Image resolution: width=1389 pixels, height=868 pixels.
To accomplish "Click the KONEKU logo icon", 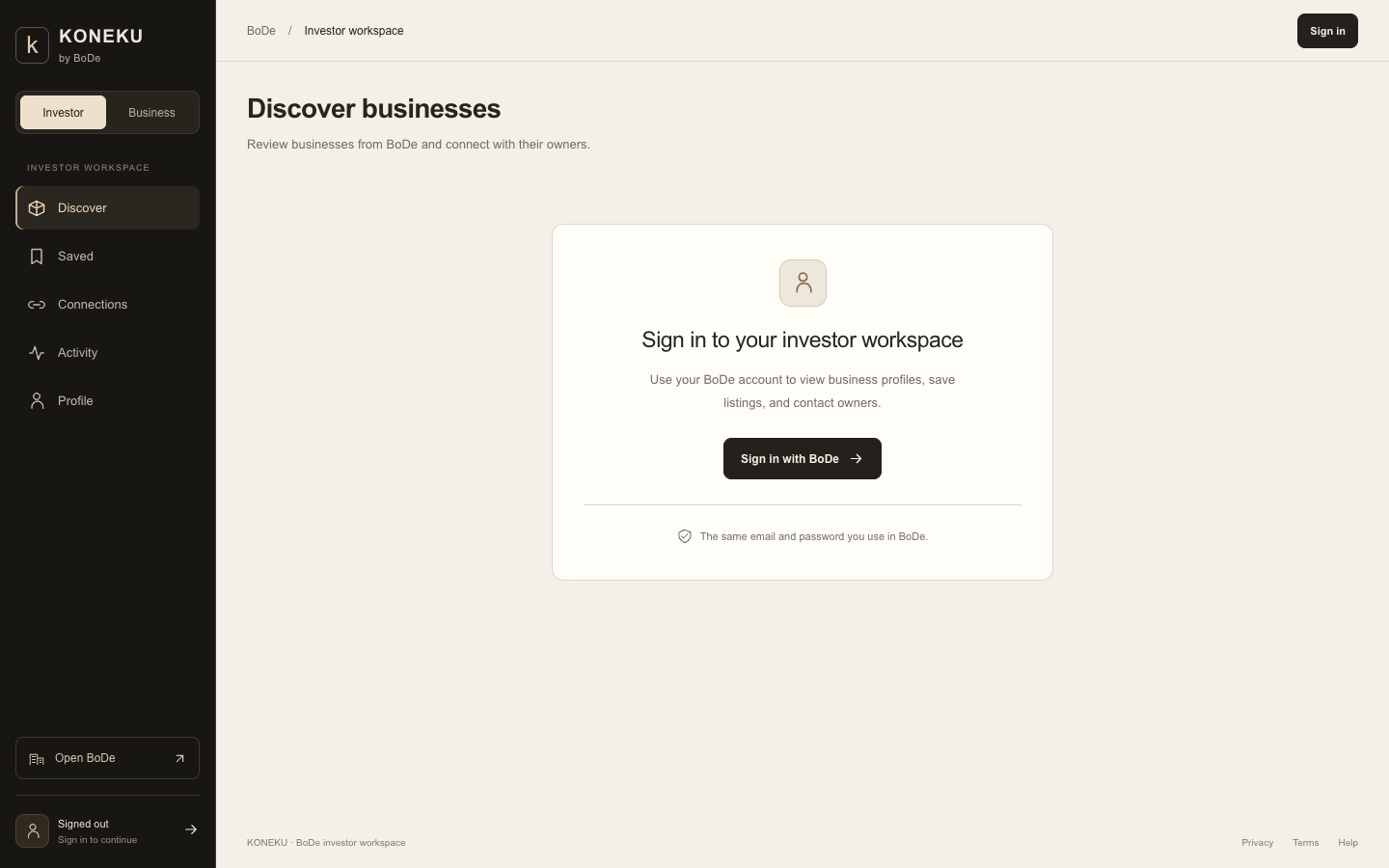I will (32, 45).
